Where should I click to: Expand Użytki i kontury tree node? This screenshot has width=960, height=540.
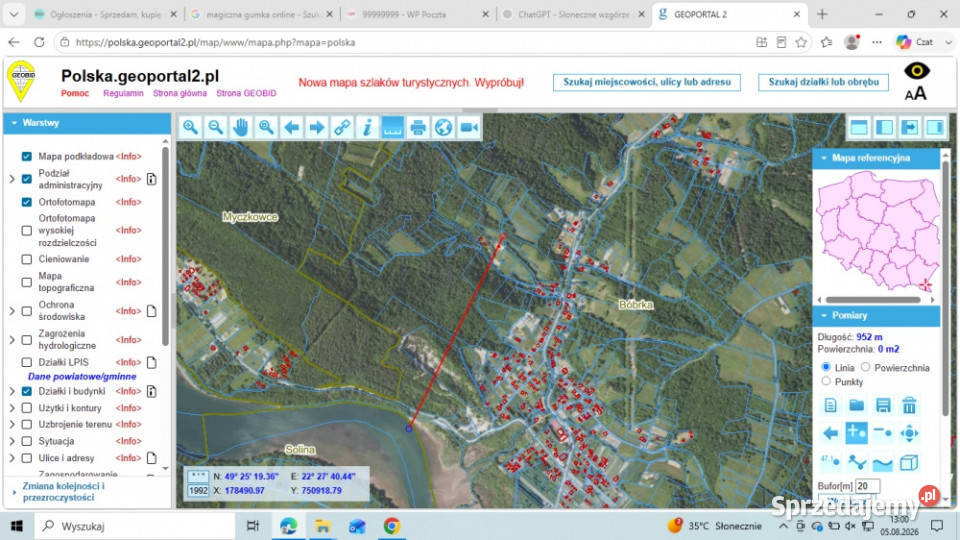12,408
